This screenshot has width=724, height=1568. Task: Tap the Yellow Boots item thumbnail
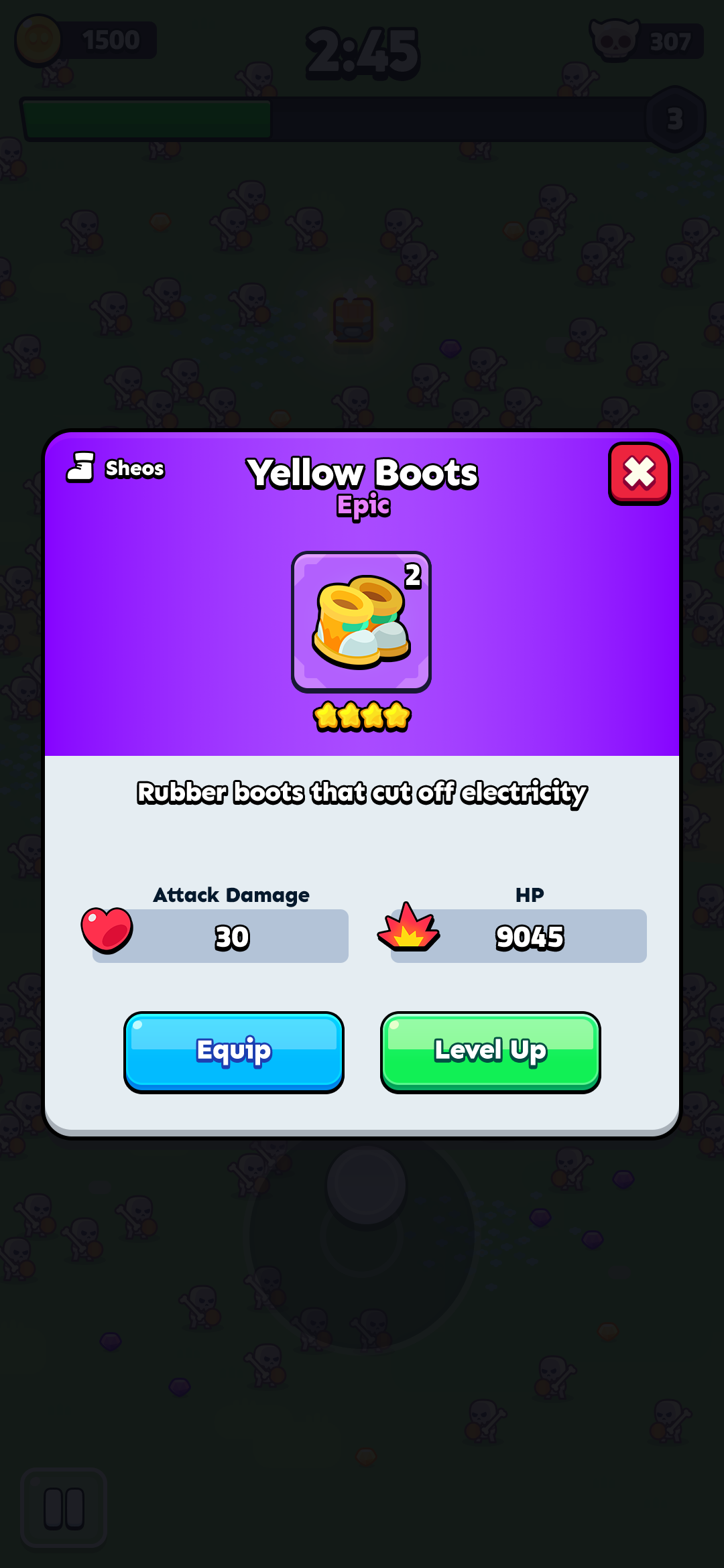(x=361, y=622)
